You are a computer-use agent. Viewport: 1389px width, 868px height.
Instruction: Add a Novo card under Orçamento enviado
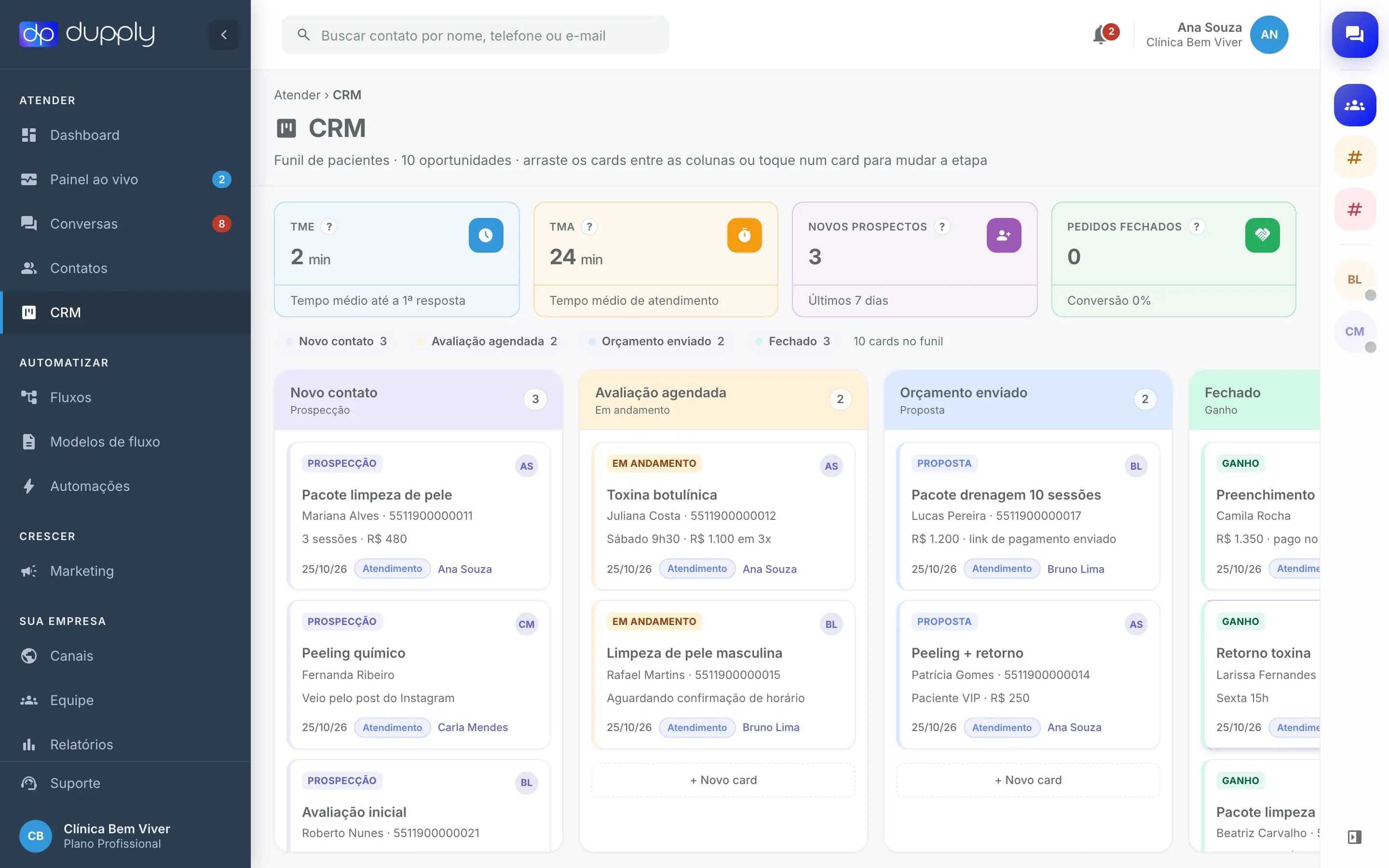1027,780
